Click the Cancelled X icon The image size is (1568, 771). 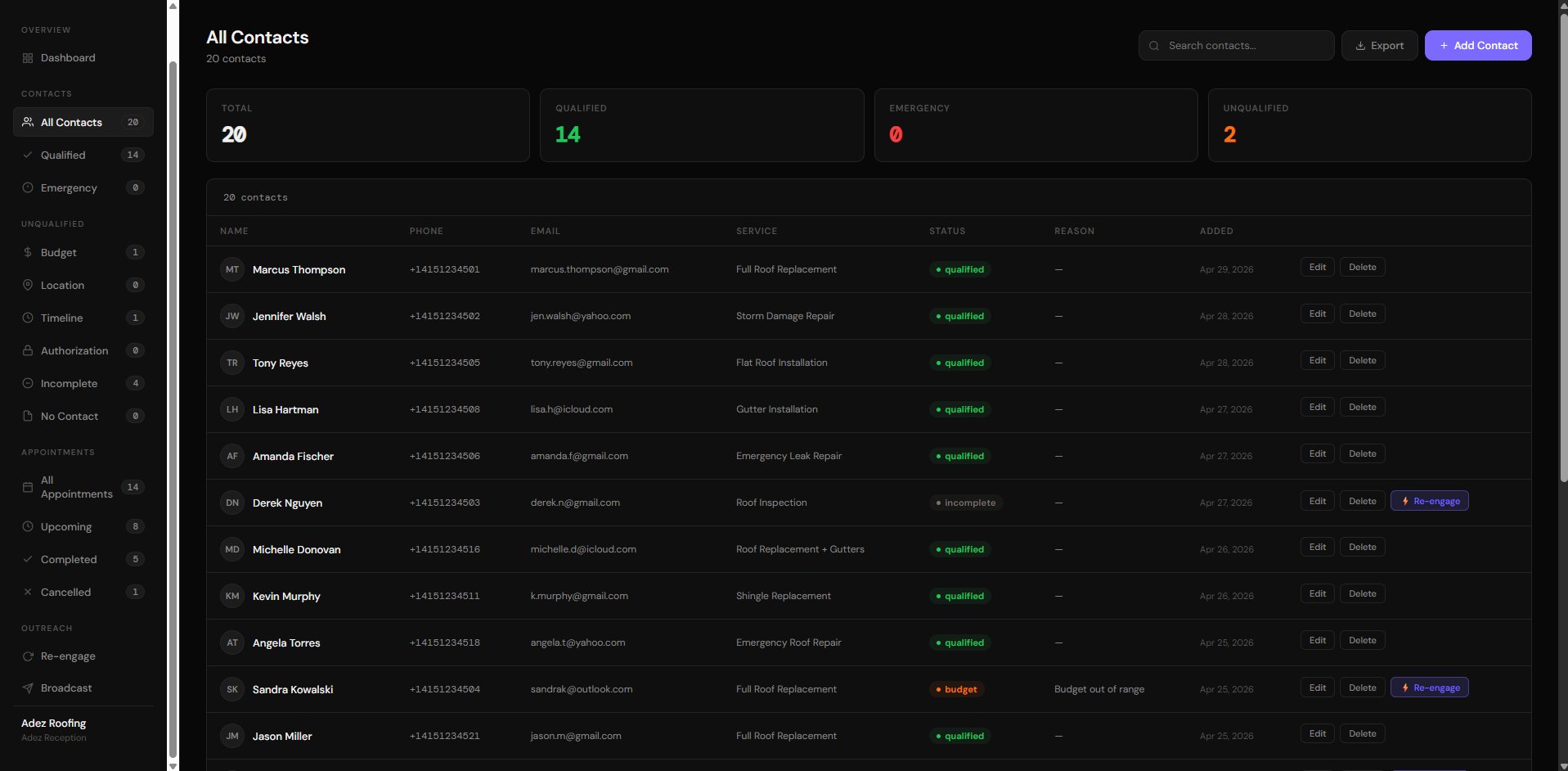28,593
